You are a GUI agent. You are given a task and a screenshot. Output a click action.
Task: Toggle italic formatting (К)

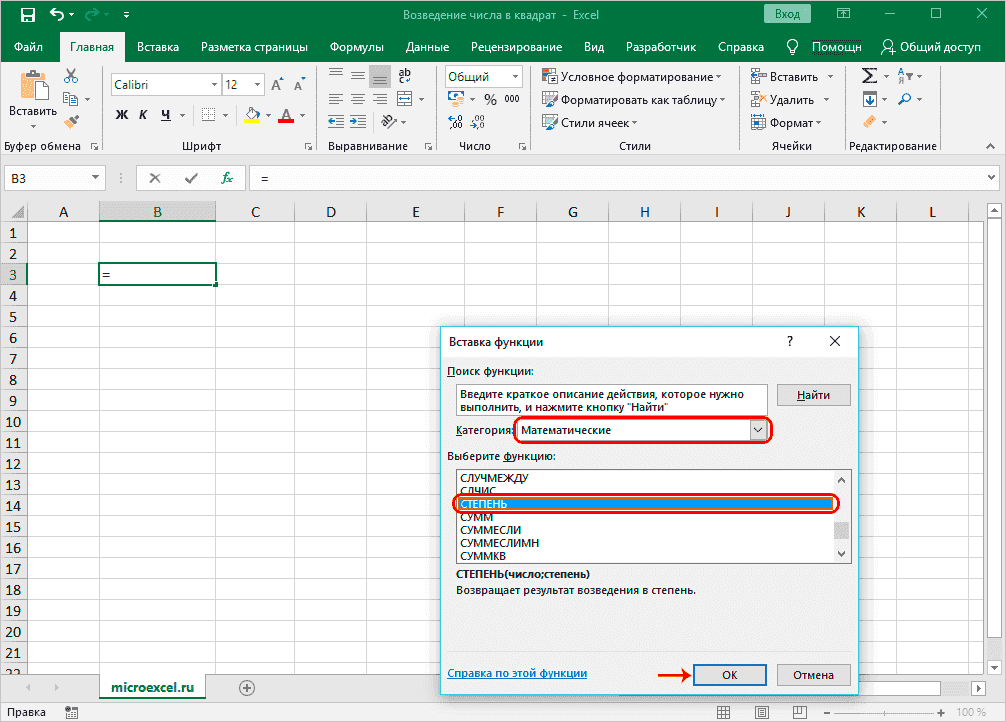pos(145,115)
